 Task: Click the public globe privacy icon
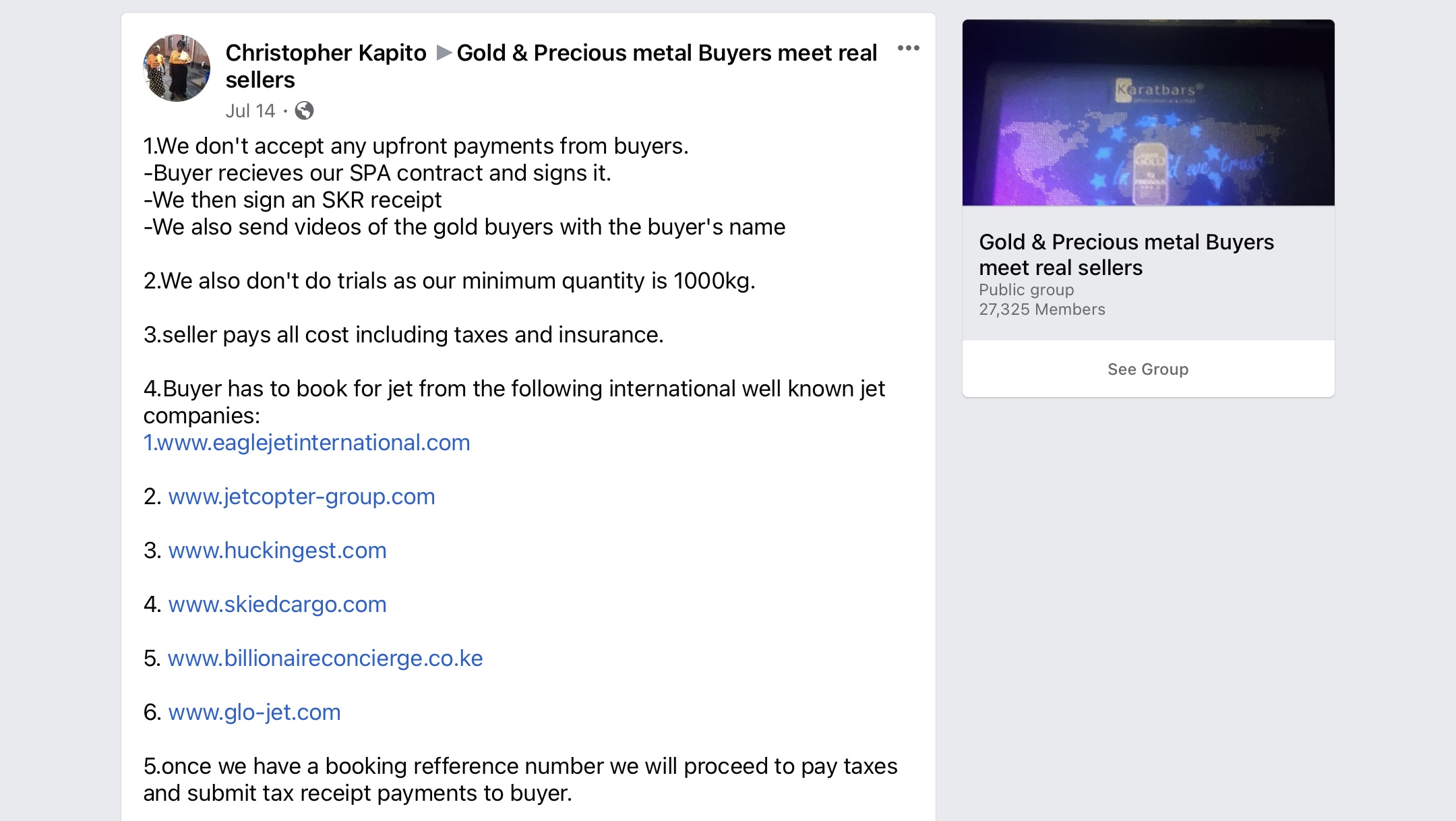[x=305, y=111]
